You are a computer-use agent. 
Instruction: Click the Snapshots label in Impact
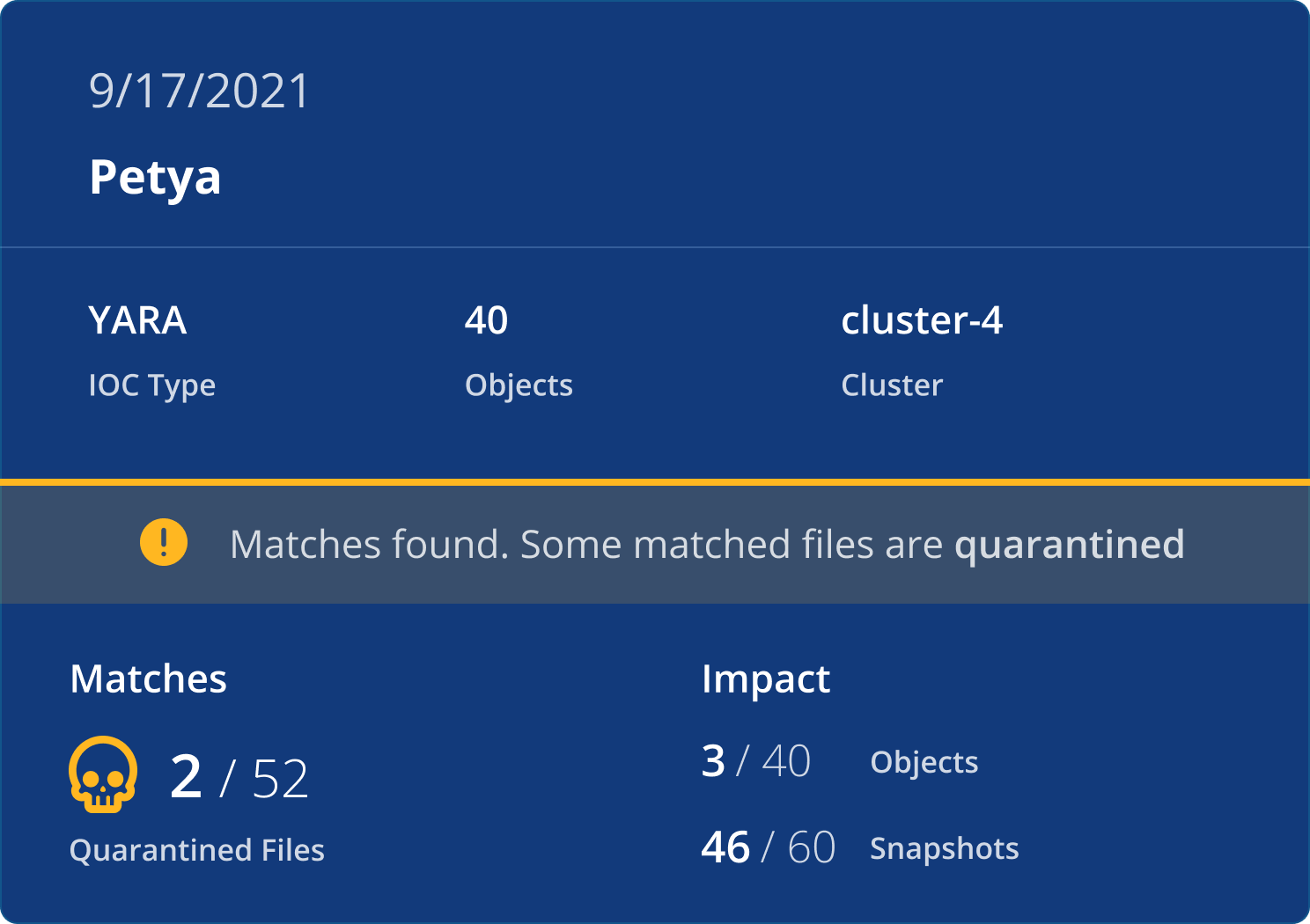[945, 848]
